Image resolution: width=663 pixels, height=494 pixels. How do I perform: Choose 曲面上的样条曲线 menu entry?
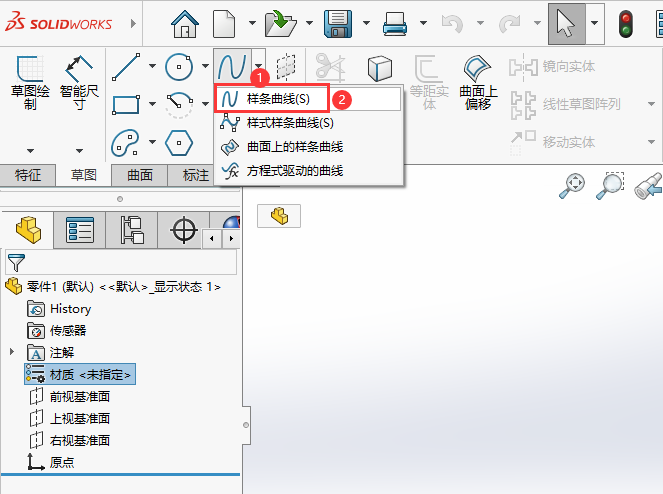pos(309,147)
